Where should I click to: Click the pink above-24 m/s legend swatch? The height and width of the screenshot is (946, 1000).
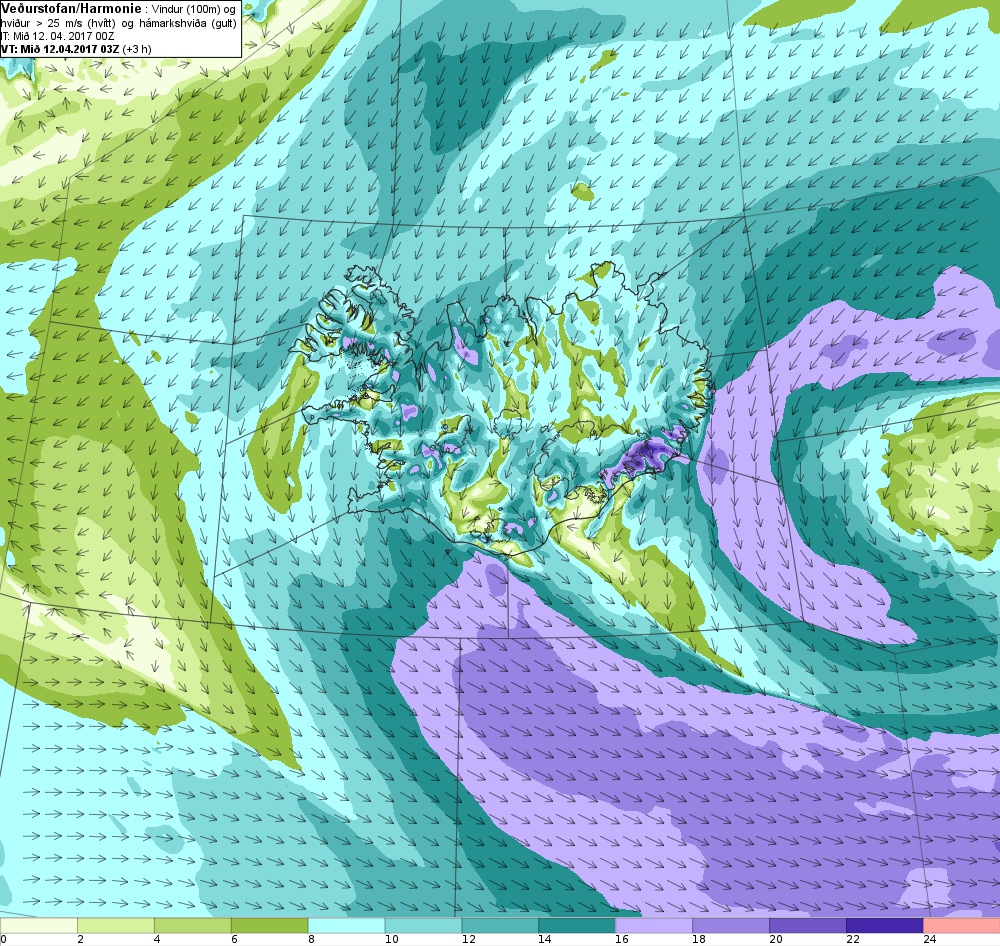coord(961,925)
